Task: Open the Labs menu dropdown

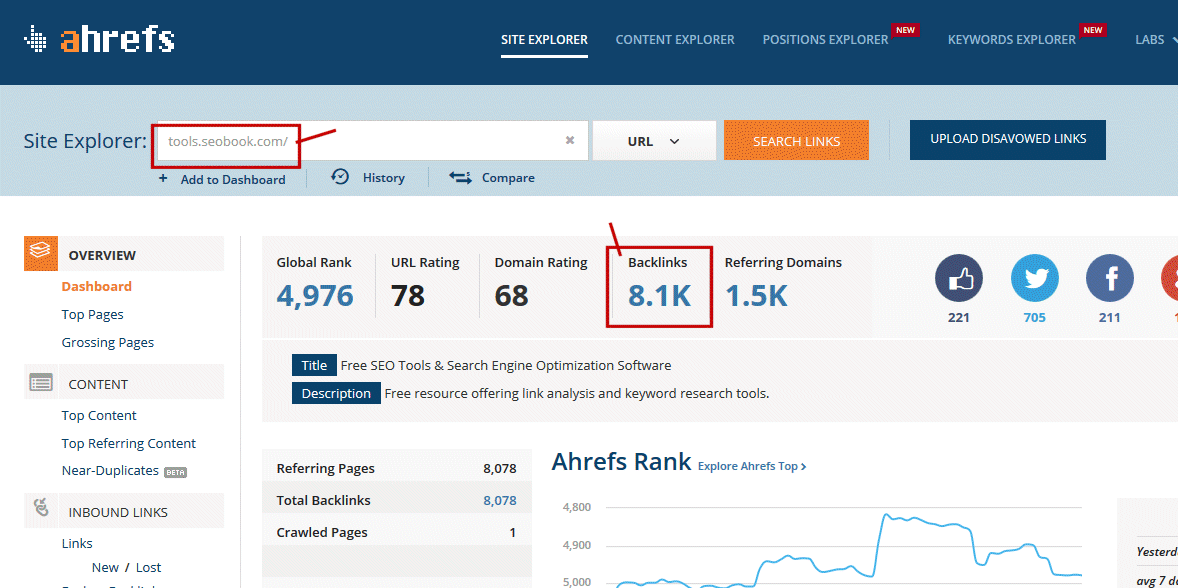Action: pyautogui.click(x=1155, y=39)
